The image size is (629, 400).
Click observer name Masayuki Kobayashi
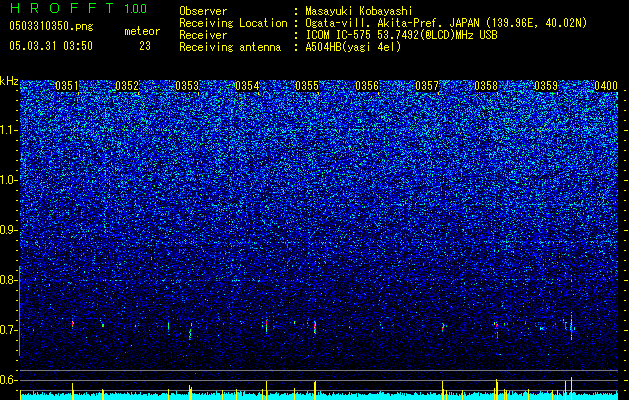(359, 11)
